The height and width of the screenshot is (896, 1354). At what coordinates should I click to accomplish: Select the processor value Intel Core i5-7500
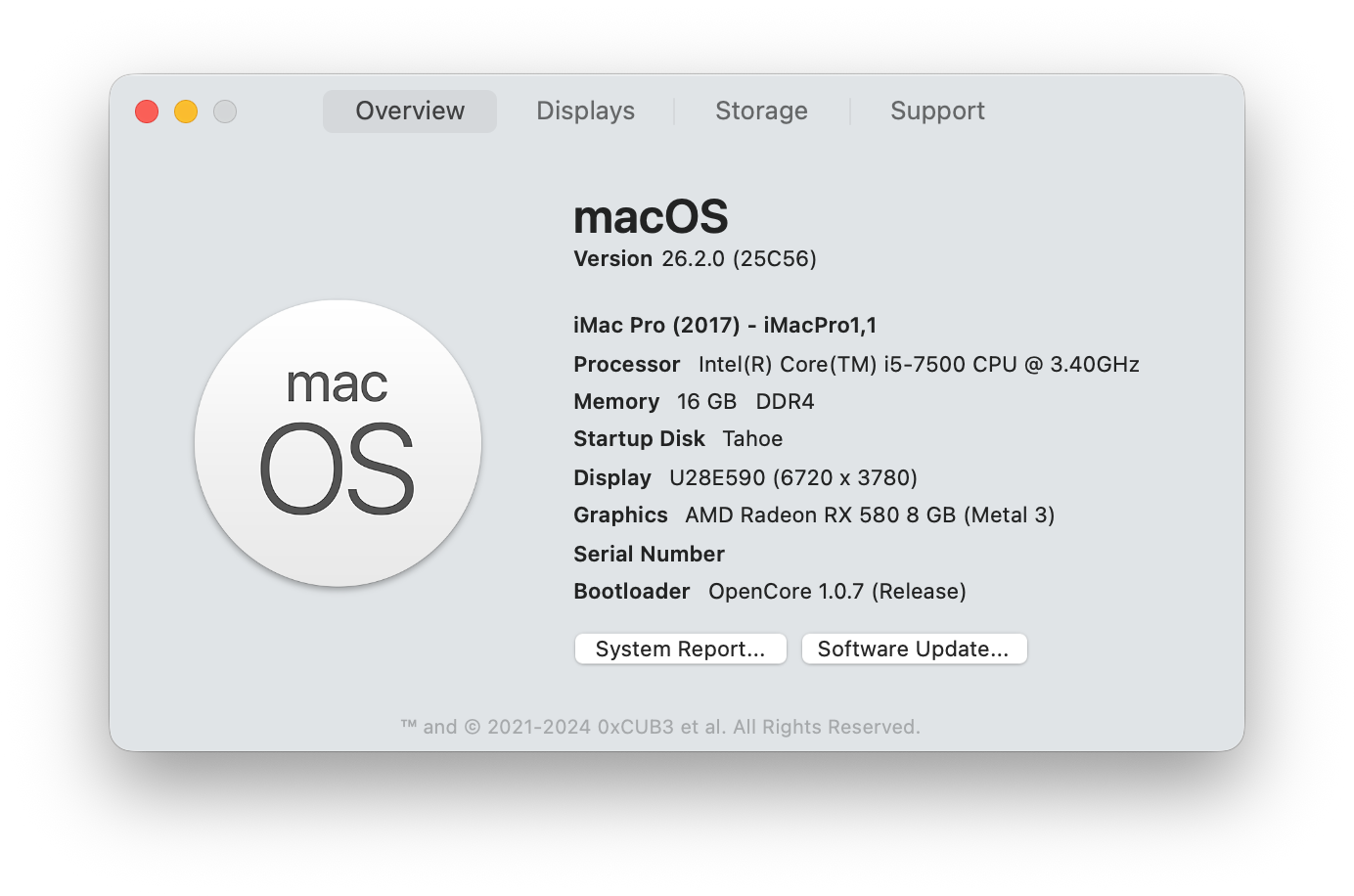tap(919, 364)
